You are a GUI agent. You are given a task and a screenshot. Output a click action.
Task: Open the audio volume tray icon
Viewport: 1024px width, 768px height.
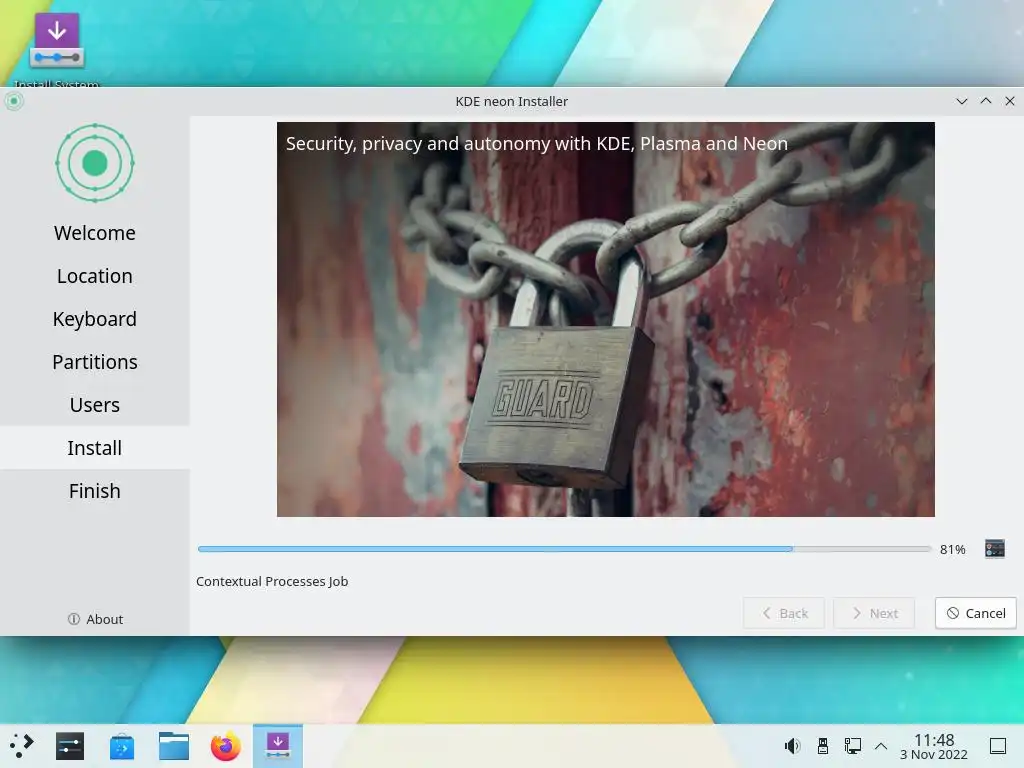[792, 746]
